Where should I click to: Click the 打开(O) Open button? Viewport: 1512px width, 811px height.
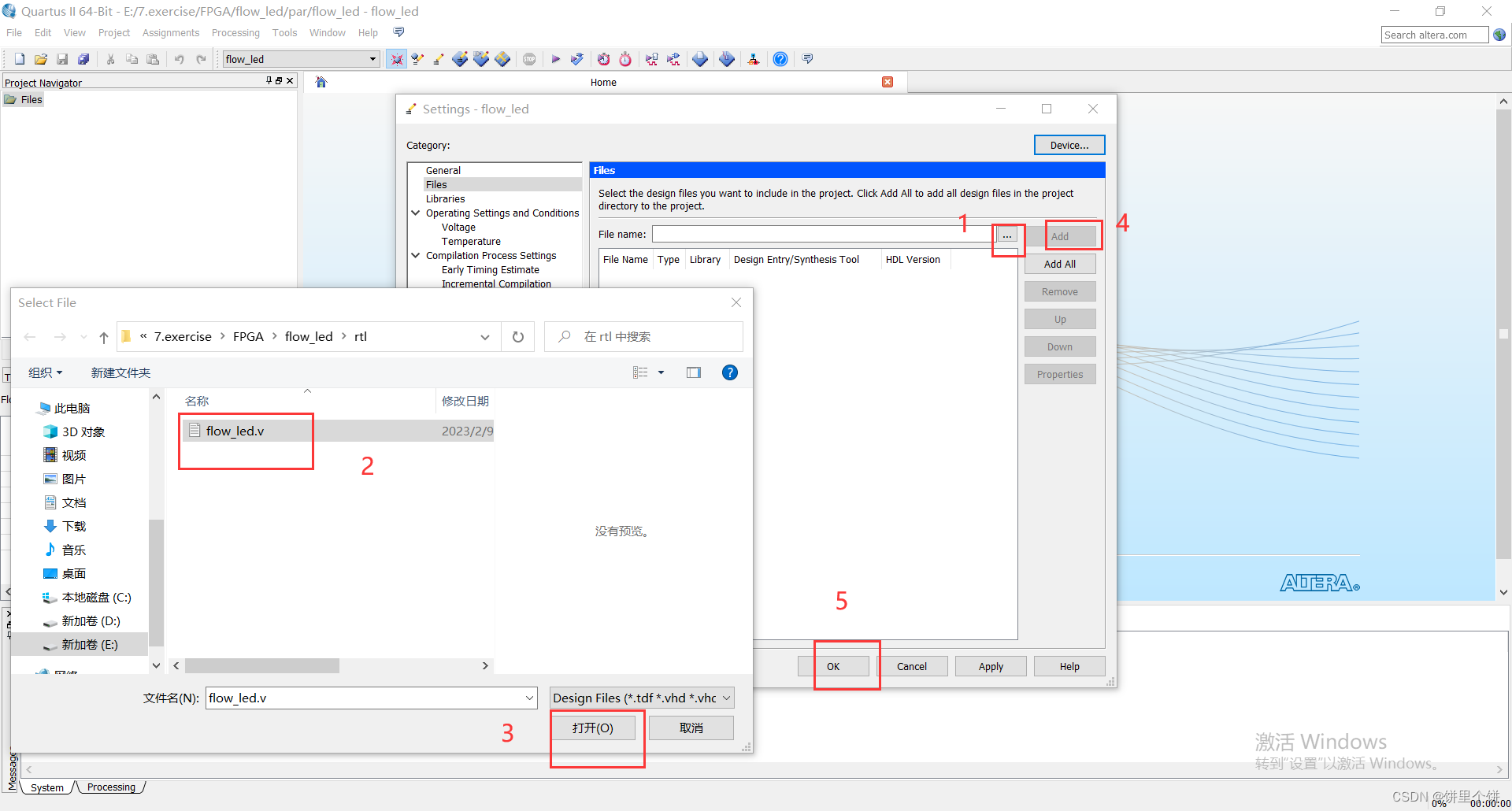tap(593, 728)
